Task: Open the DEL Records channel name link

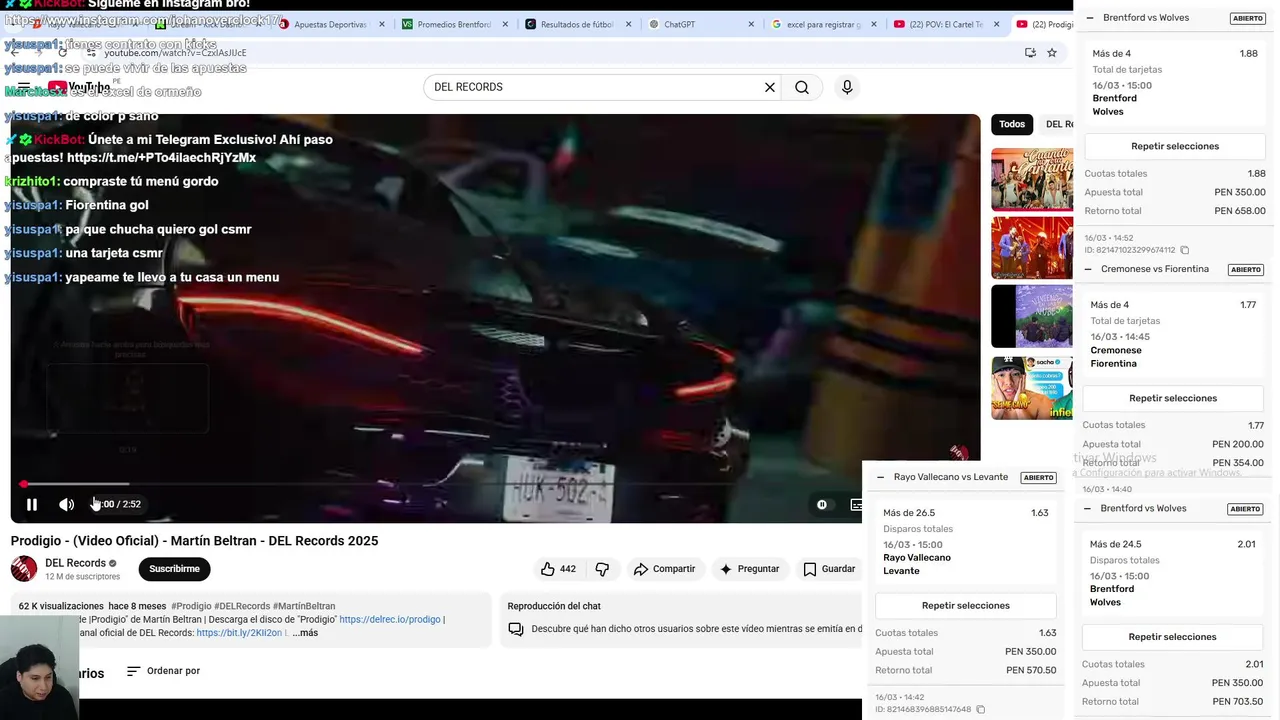Action: [75, 563]
